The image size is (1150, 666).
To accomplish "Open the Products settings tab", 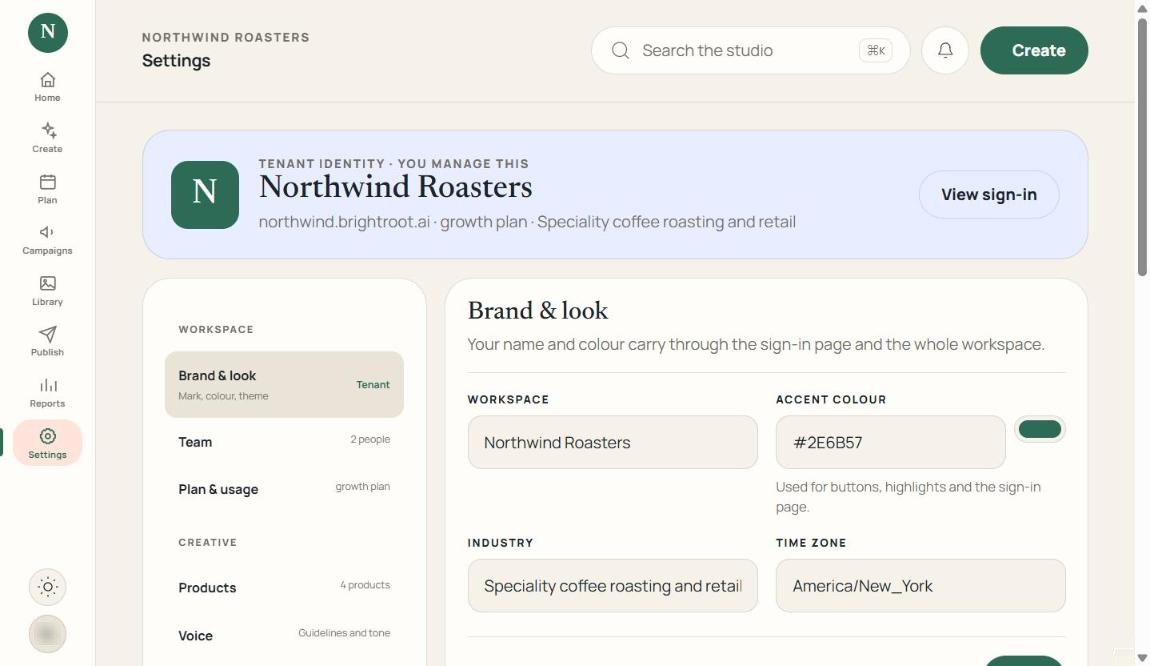I will (284, 587).
